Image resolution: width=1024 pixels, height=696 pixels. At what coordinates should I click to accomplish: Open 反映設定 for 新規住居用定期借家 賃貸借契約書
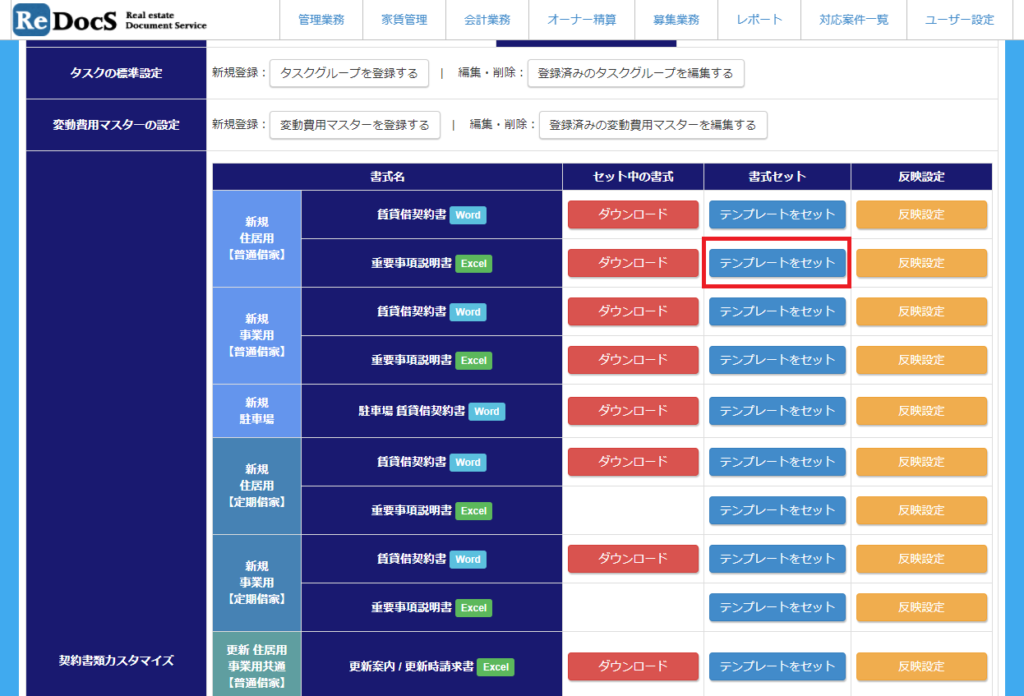click(921, 462)
